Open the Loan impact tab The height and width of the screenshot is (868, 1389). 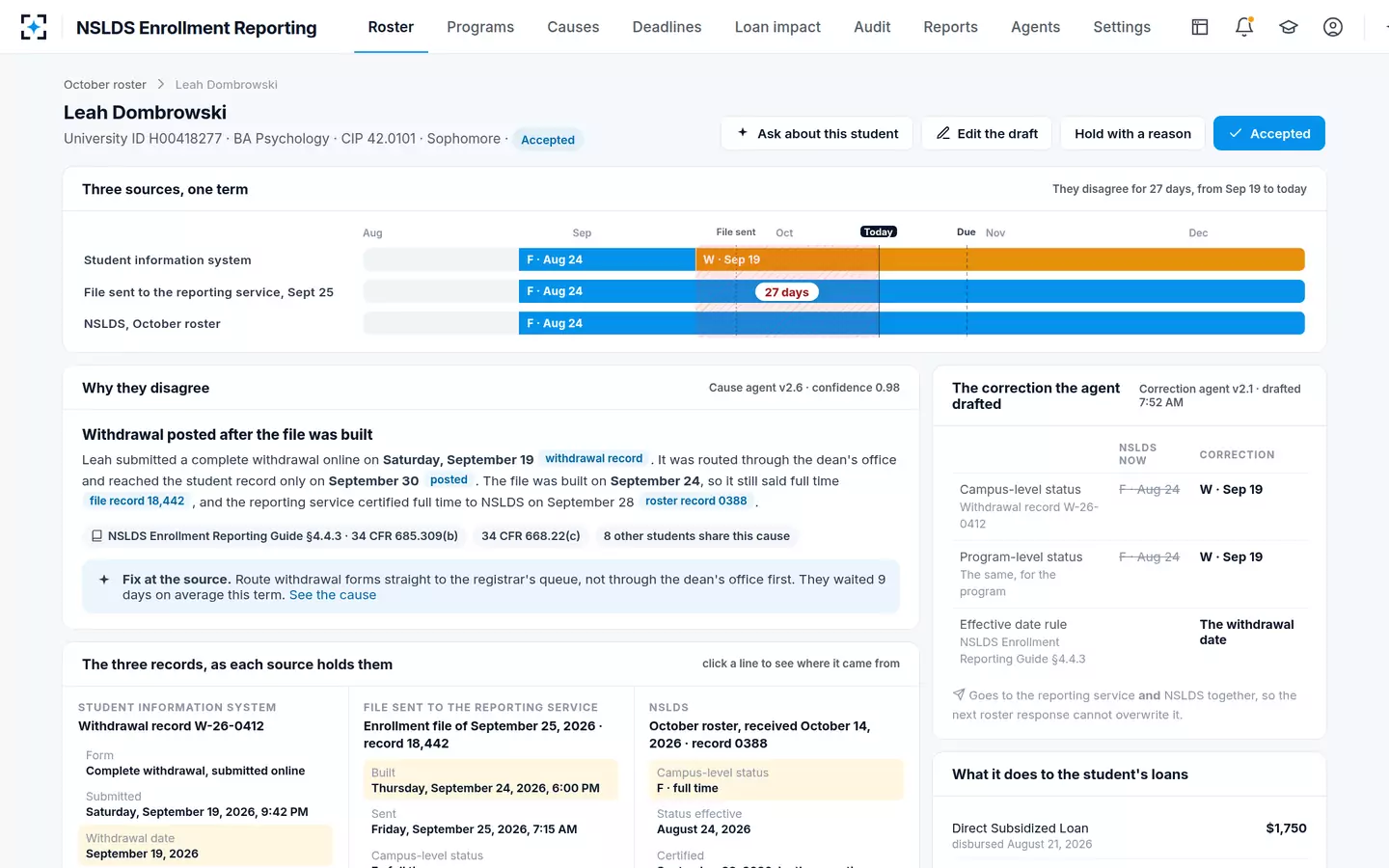[x=777, y=27]
